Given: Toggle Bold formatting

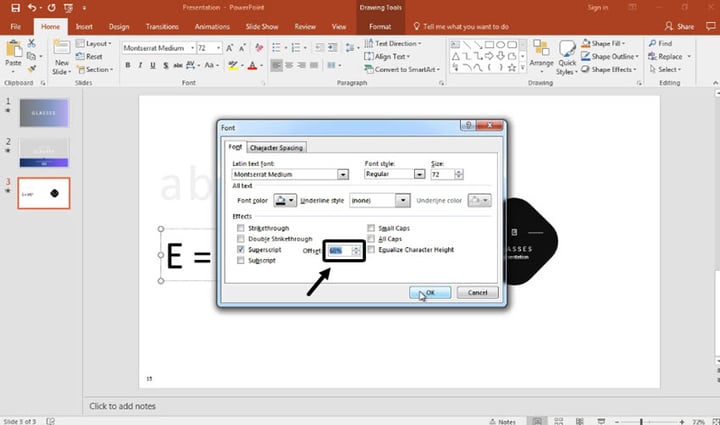Looking at the screenshot, I should point(128,65).
